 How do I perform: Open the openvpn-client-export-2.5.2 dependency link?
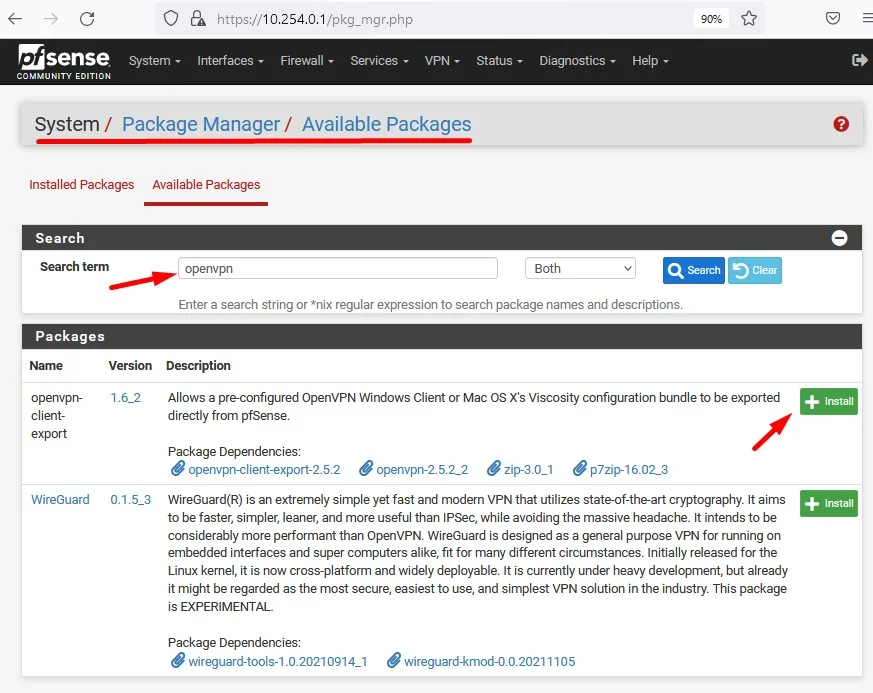point(264,470)
